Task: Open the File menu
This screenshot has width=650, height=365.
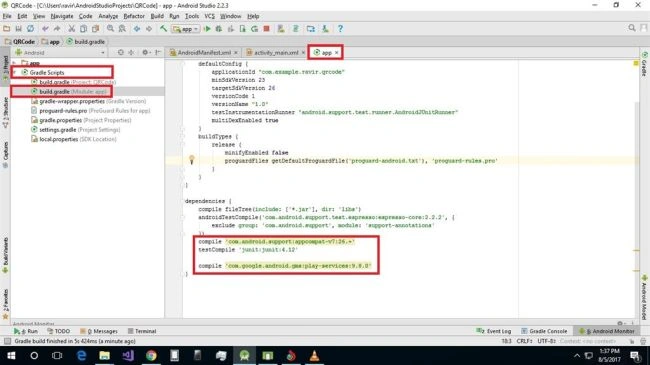Action: pyautogui.click(x=7, y=16)
